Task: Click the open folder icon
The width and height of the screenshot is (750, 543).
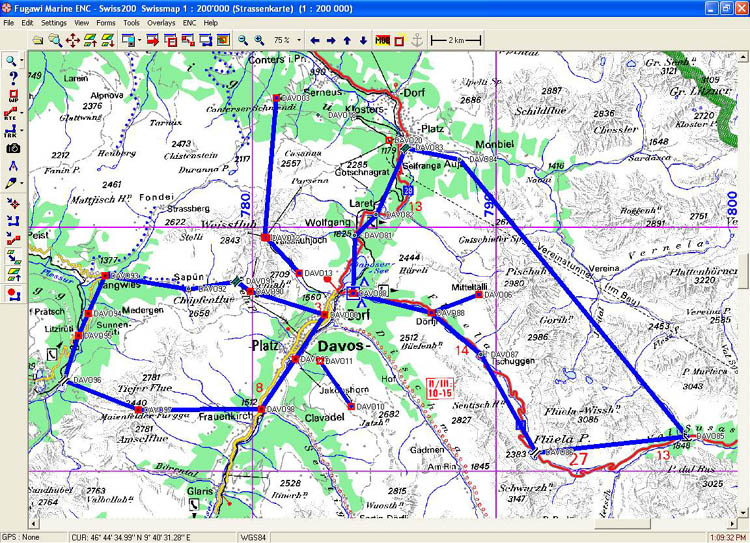Action: tap(37, 40)
